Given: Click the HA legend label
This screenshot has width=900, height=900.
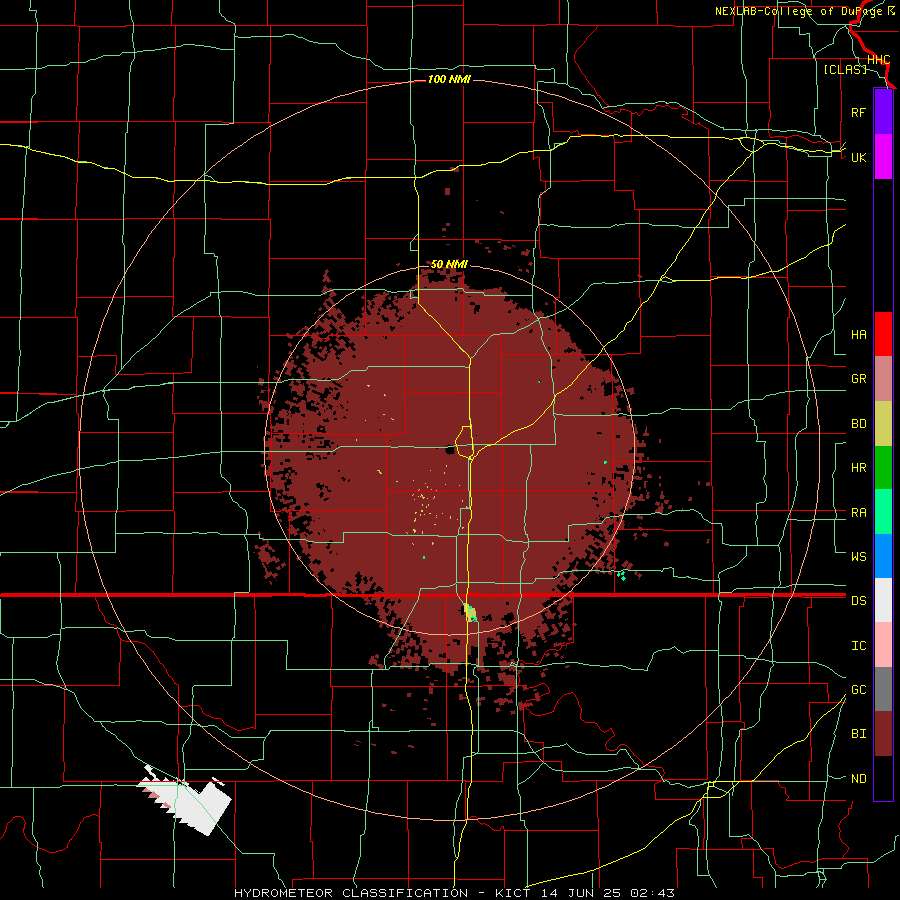Looking at the screenshot, I should (x=858, y=335).
